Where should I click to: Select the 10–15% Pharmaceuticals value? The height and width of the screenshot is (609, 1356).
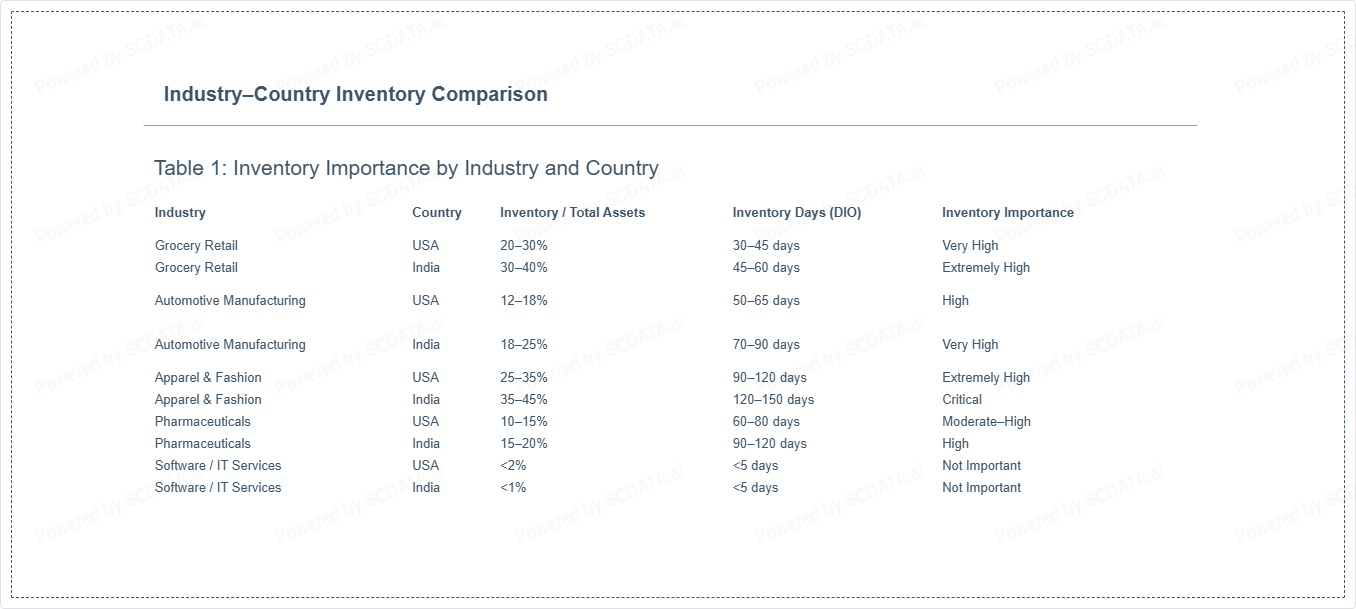(x=523, y=421)
